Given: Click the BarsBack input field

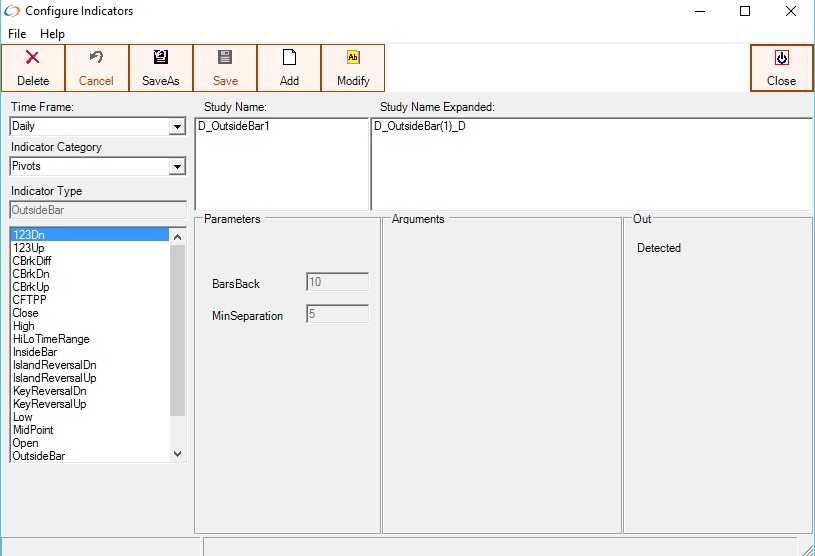Looking at the screenshot, I should click(x=337, y=283).
